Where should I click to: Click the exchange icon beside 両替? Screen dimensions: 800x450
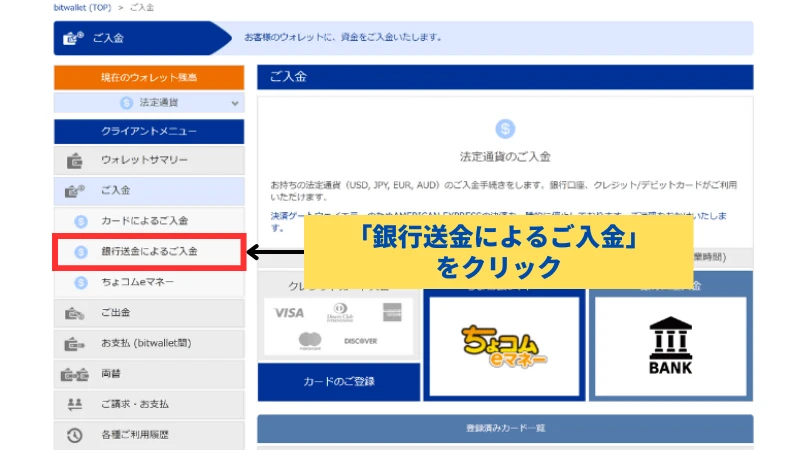click(74, 375)
